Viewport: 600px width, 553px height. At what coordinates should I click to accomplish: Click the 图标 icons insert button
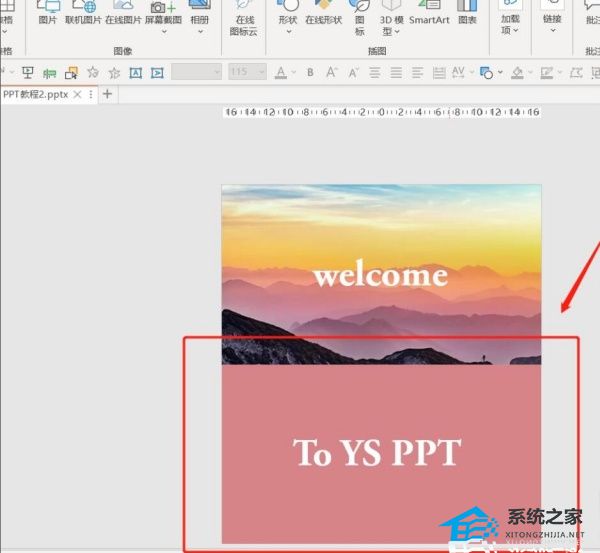tap(359, 19)
